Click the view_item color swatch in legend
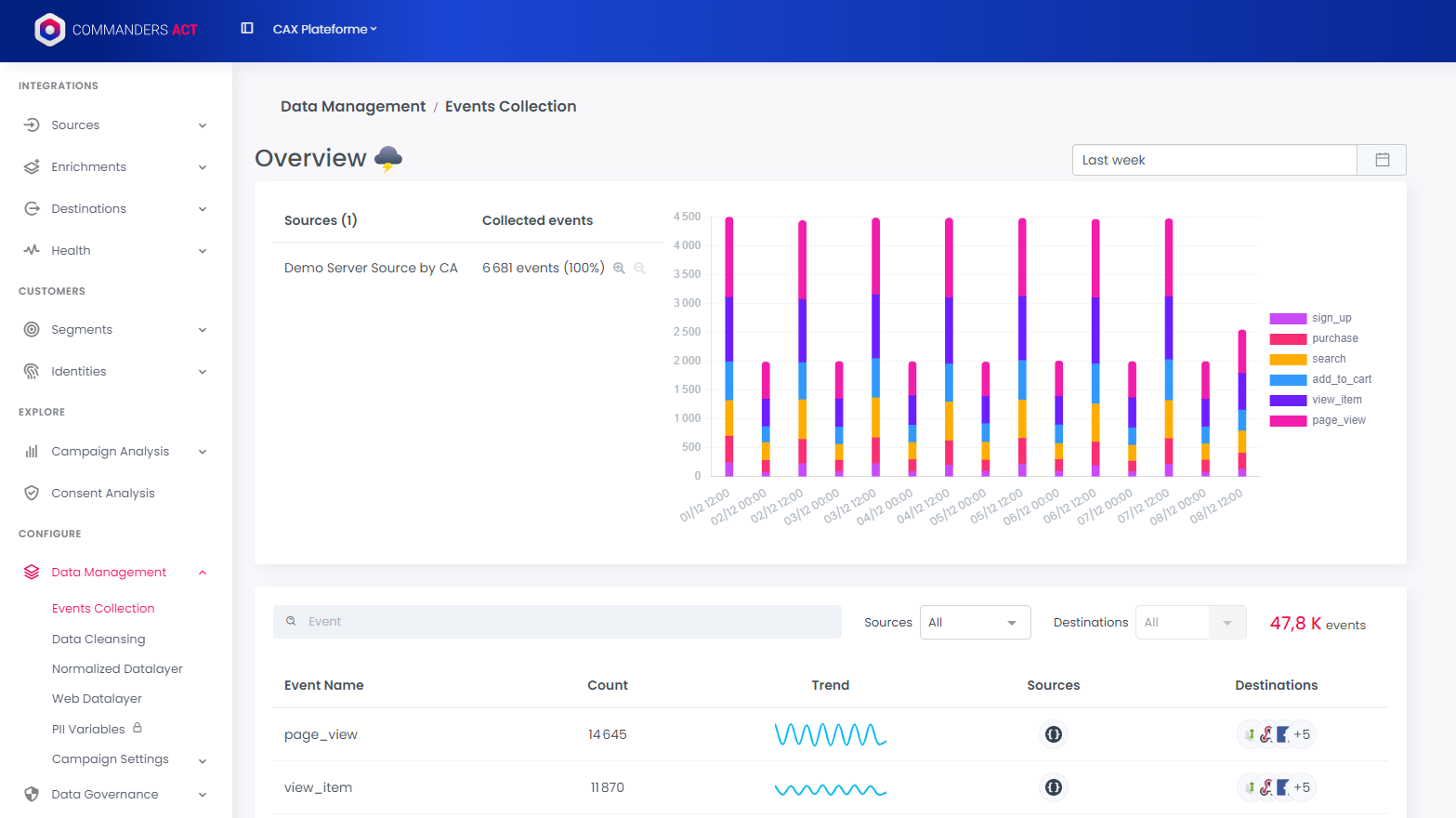This screenshot has width=1456, height=818. [1288, 401]
